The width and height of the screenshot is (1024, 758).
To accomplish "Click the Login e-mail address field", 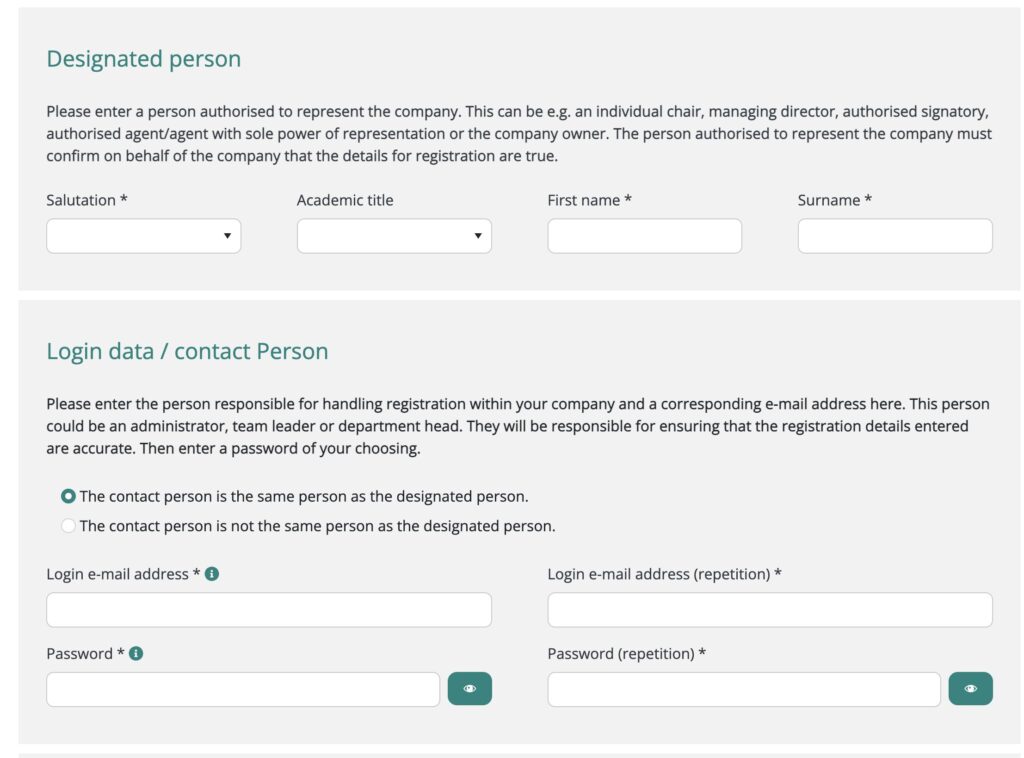I will pos(269,610).
